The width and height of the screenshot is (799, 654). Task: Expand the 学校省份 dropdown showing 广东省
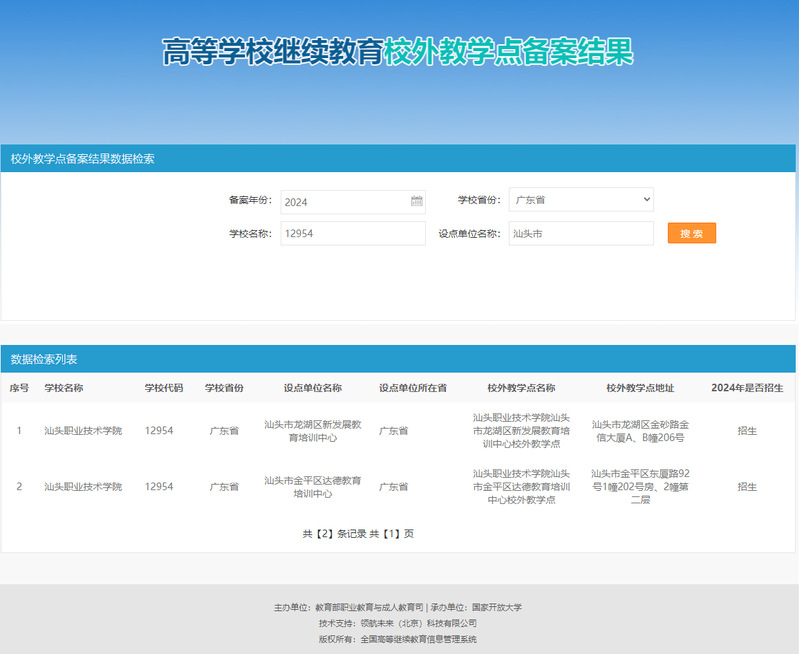pyautogui.click(x=580, y=200)
